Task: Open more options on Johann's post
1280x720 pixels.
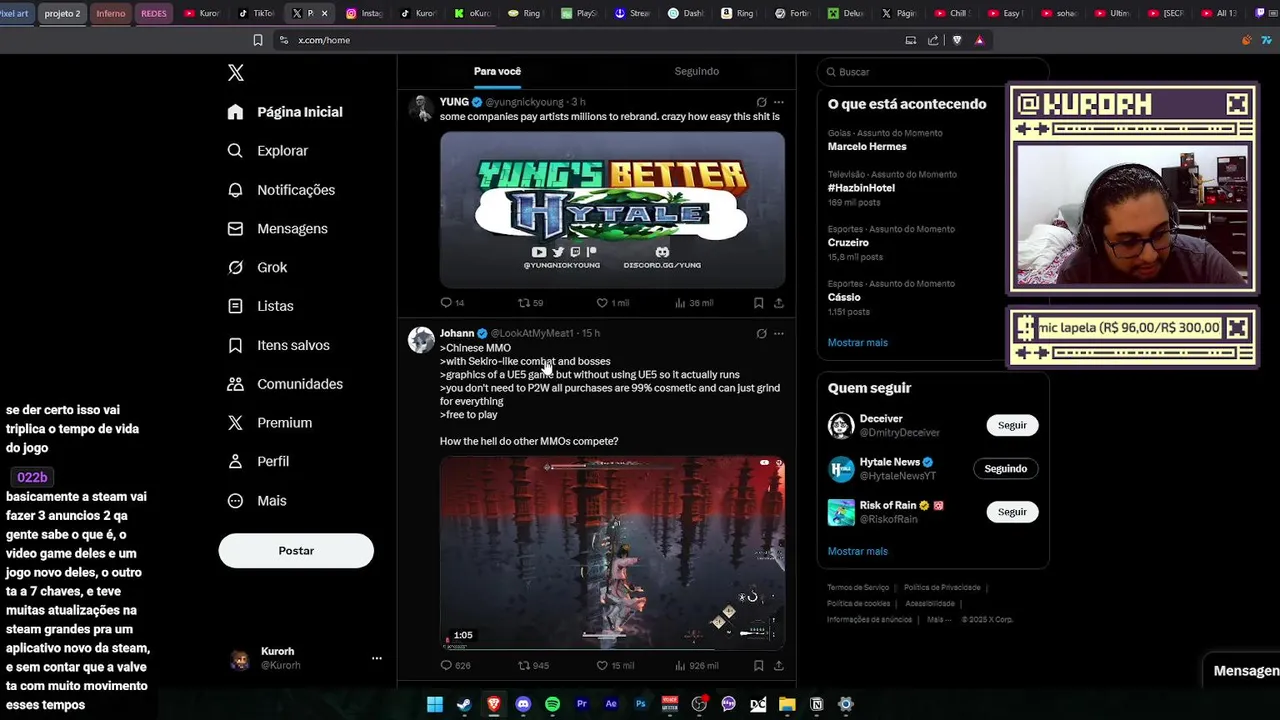Action: [x=779, y=333]
